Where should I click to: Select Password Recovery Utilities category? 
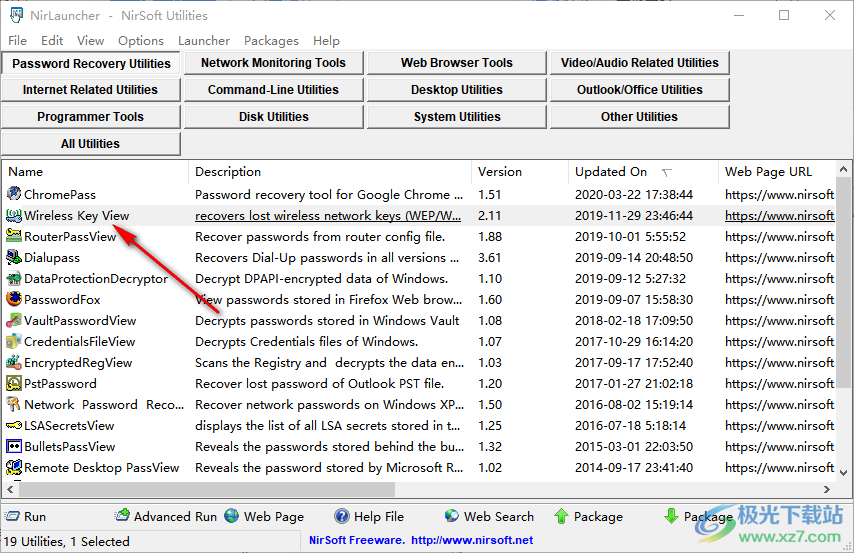(91, 63)
